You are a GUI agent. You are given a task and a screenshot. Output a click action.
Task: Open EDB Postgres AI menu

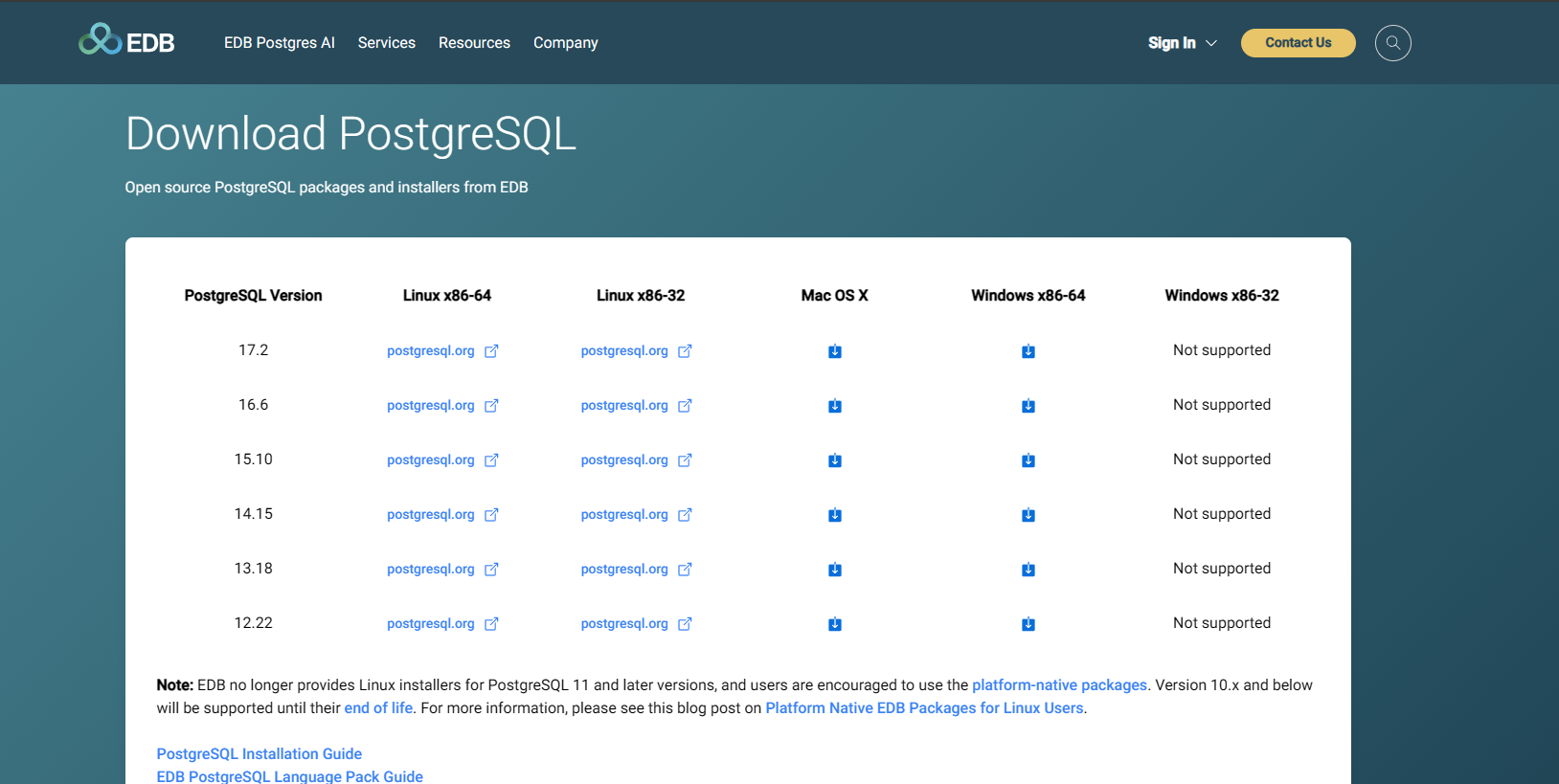280,43
